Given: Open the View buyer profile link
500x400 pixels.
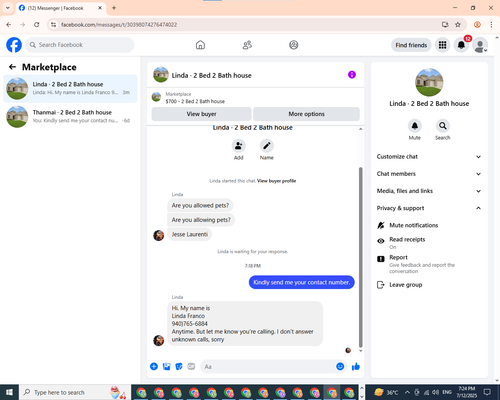Looking at the screenshot, I should click(x=276, y=181).
